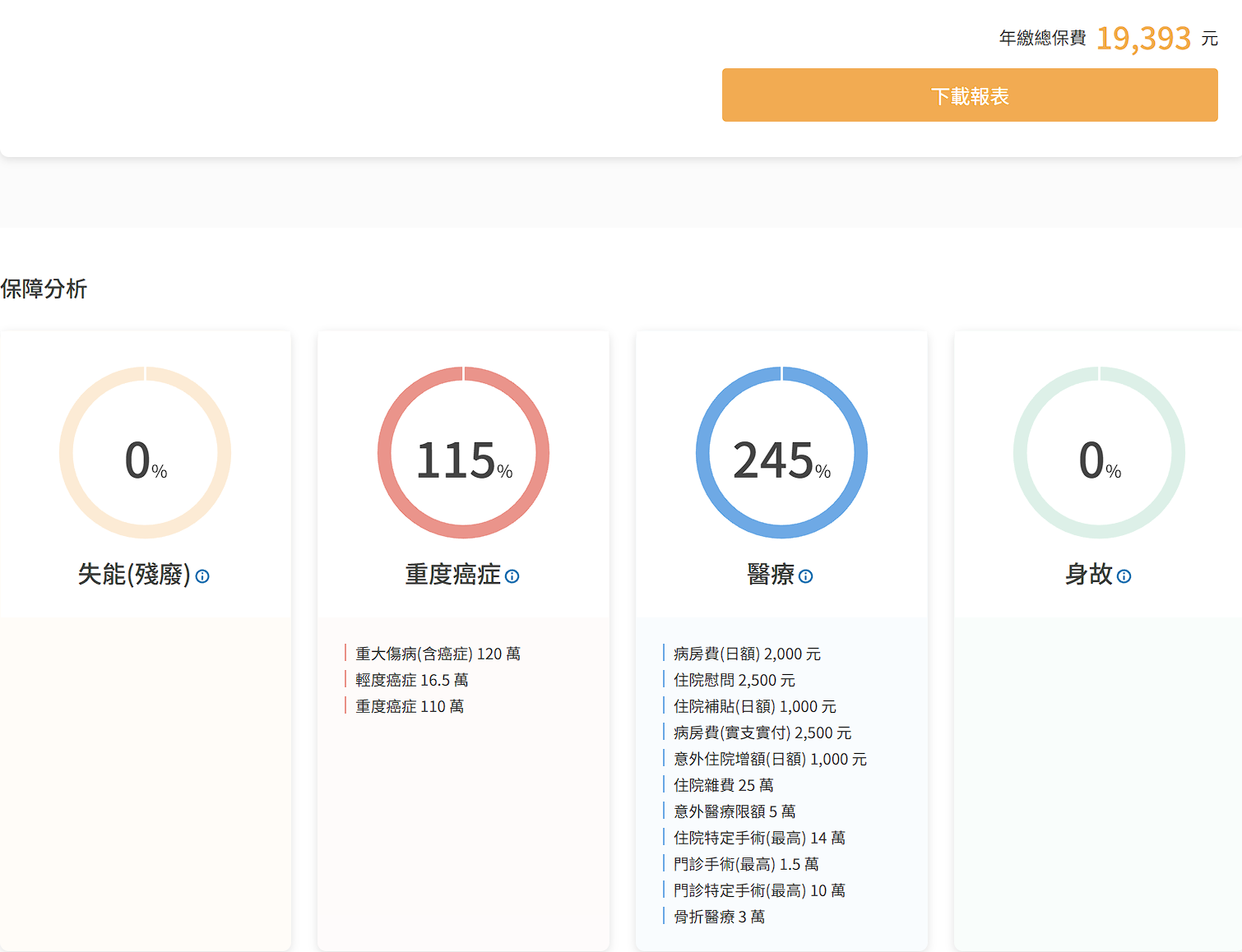Open info icon next to 身故
Screen dimensions: 1242x952
point(1124,576)
